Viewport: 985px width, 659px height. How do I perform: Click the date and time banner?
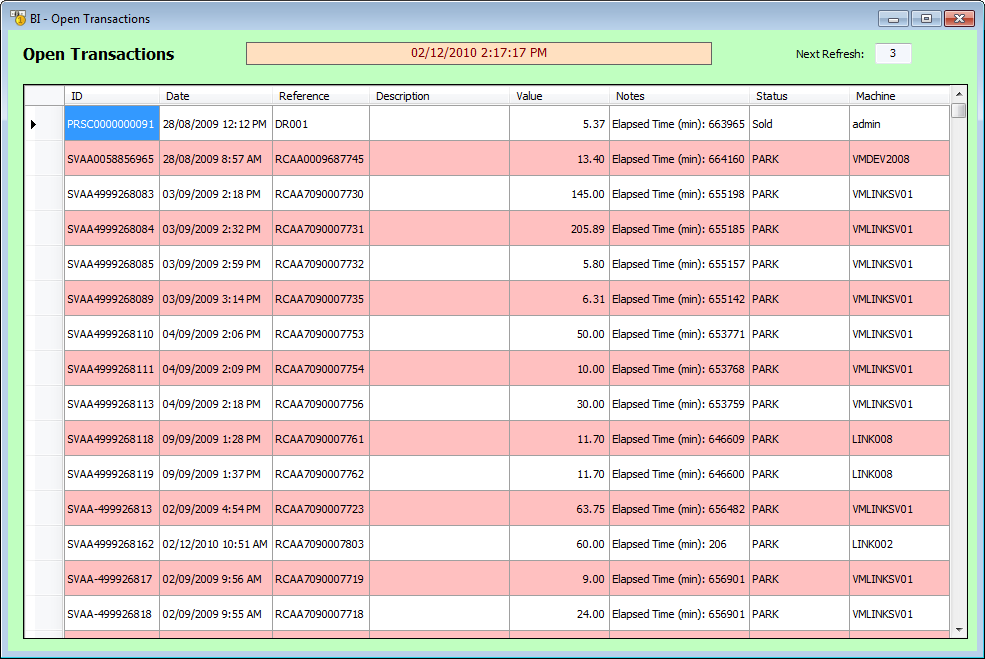(x=479, y=53)
